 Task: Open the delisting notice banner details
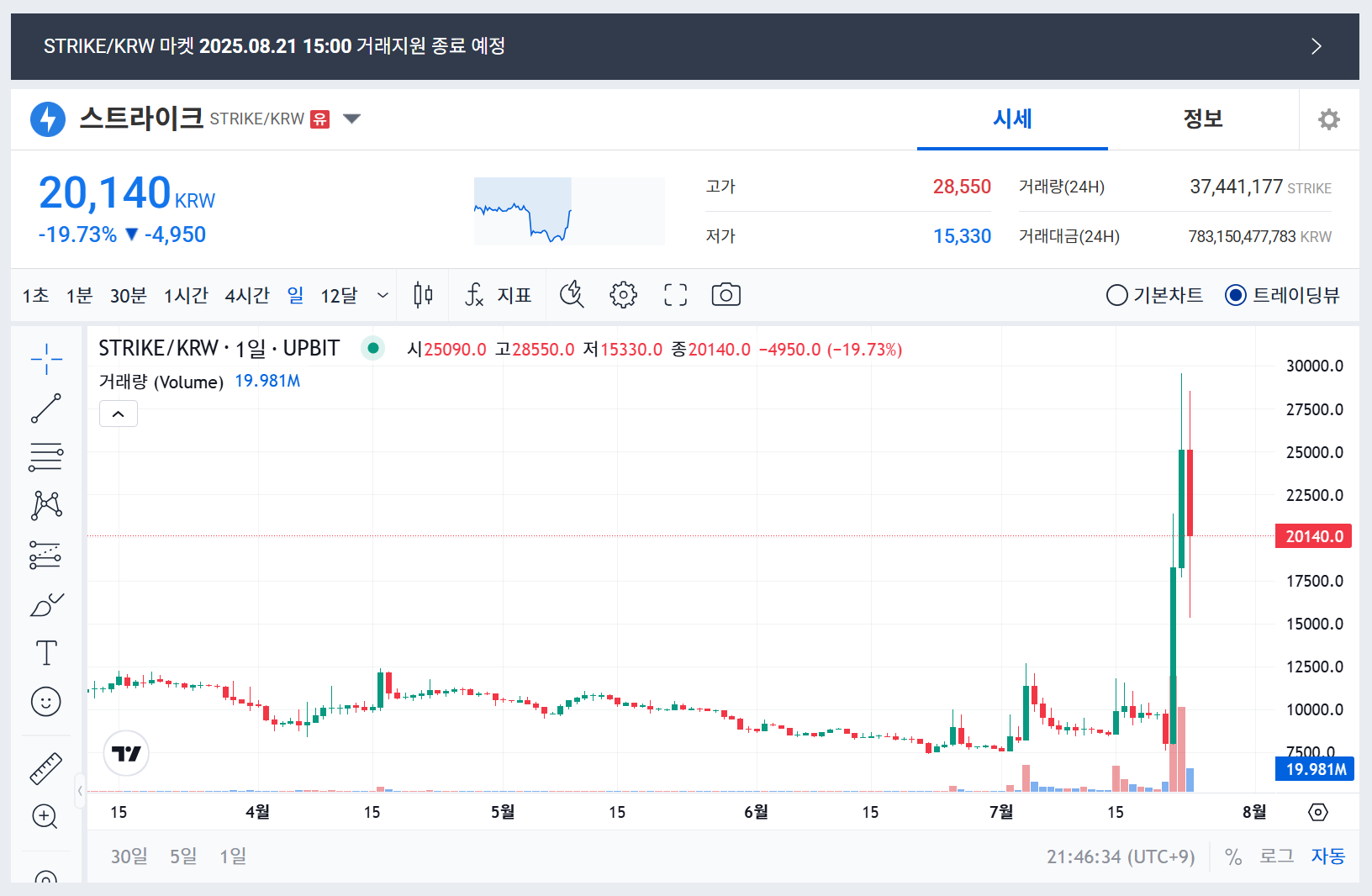pos(1315,46)
